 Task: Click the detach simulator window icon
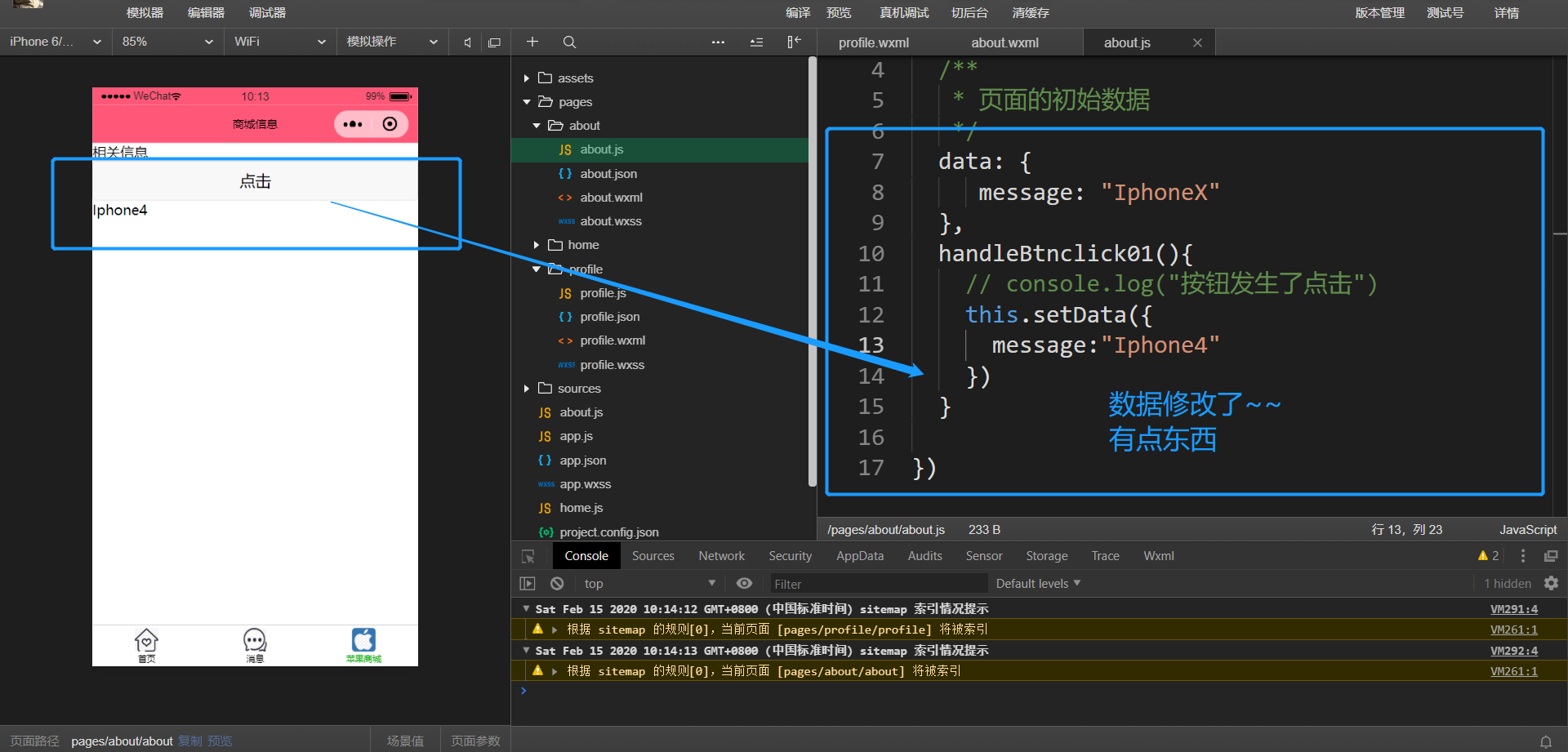(x=494, y=42)
